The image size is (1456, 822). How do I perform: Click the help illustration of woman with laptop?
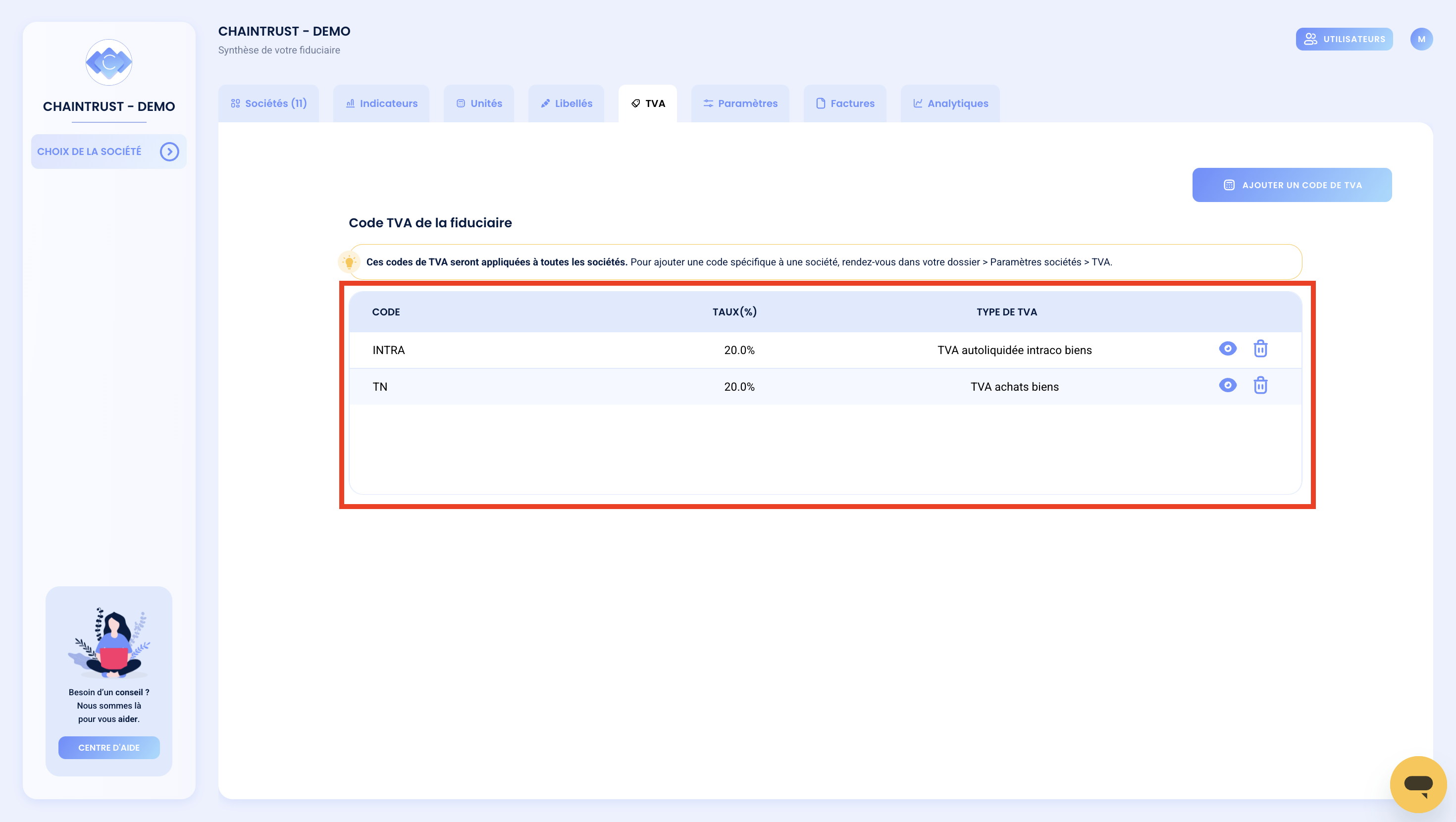(x=109, y=642)
